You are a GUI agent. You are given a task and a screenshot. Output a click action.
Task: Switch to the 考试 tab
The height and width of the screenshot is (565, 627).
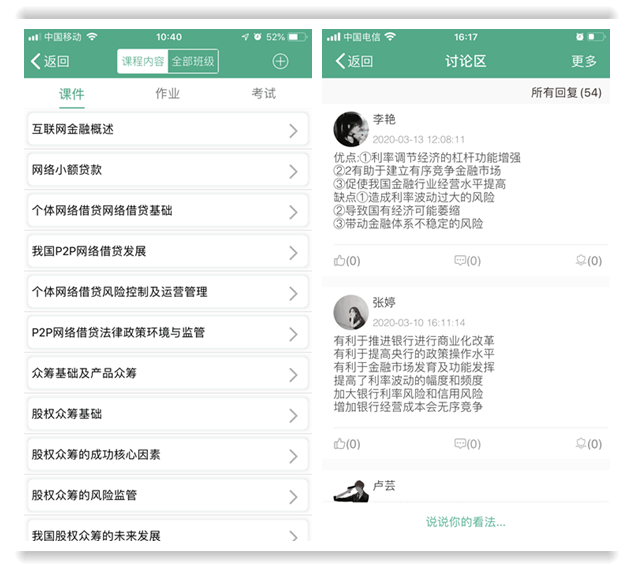tap(263, 94)
